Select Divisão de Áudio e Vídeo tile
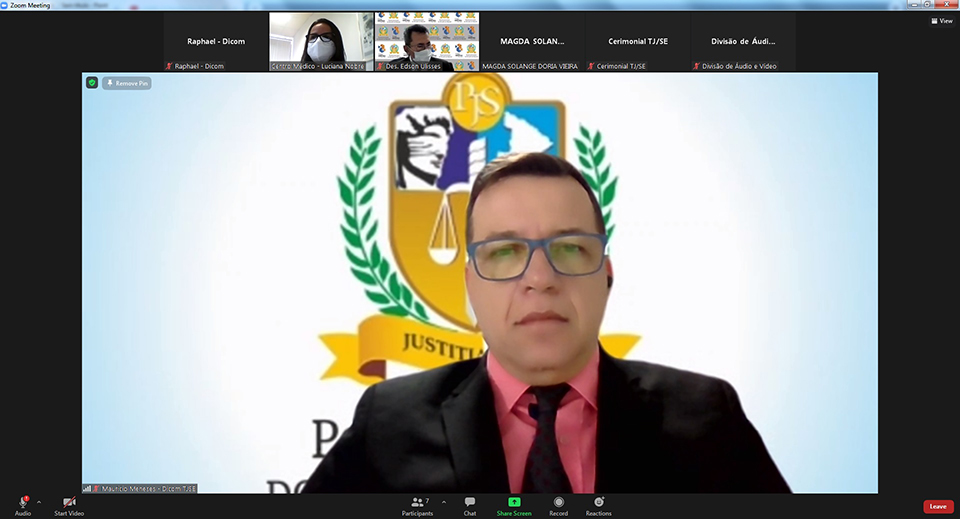 [743, 42]
